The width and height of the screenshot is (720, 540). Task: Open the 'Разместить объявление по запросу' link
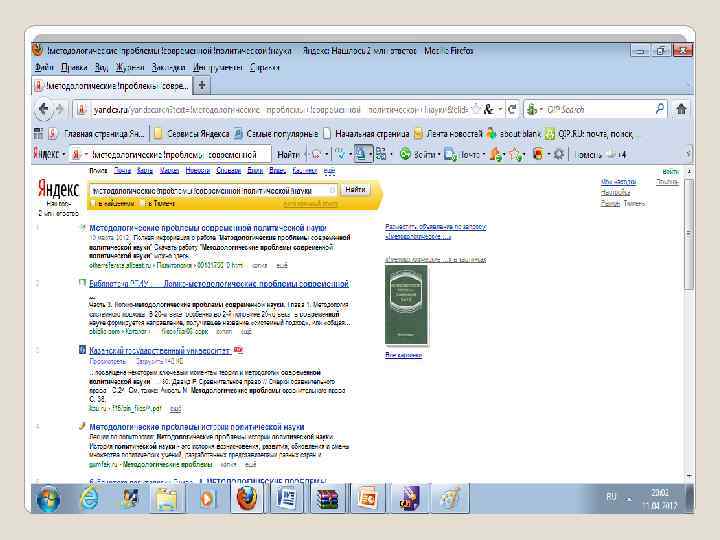tap(435, 231)
